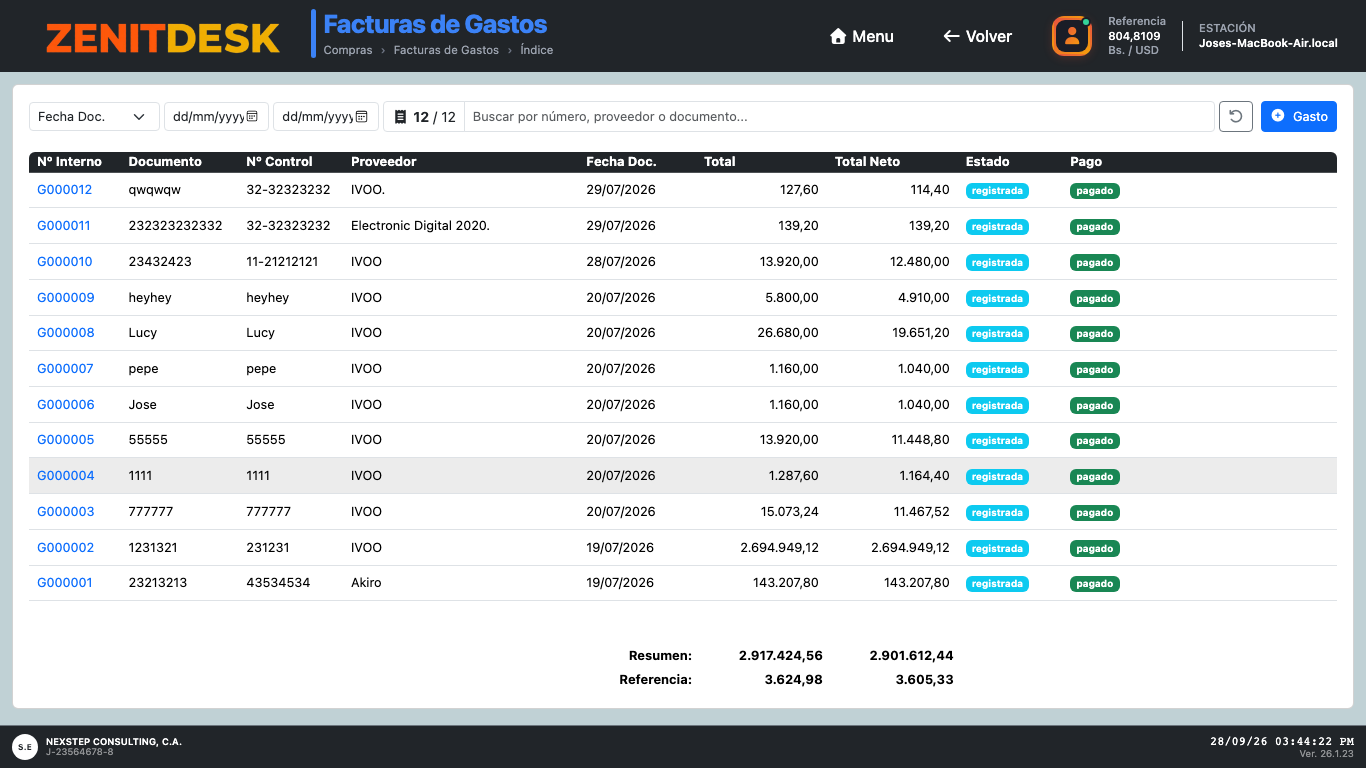Screen dimensions: 1366x768
Task: Click the Electronic Digital 2020. provider cell
Action: [x=420, y=226]
